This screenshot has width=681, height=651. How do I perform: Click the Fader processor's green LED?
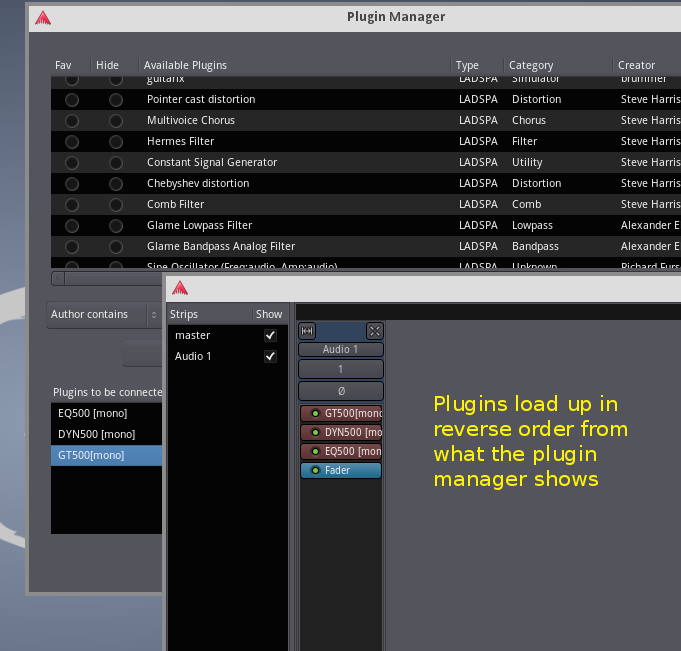point(315,470)
